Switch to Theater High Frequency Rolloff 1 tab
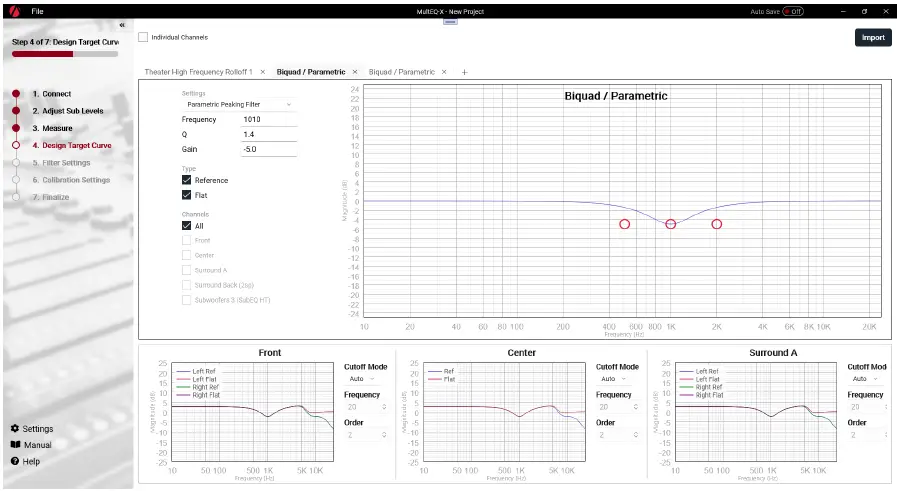 199,72
